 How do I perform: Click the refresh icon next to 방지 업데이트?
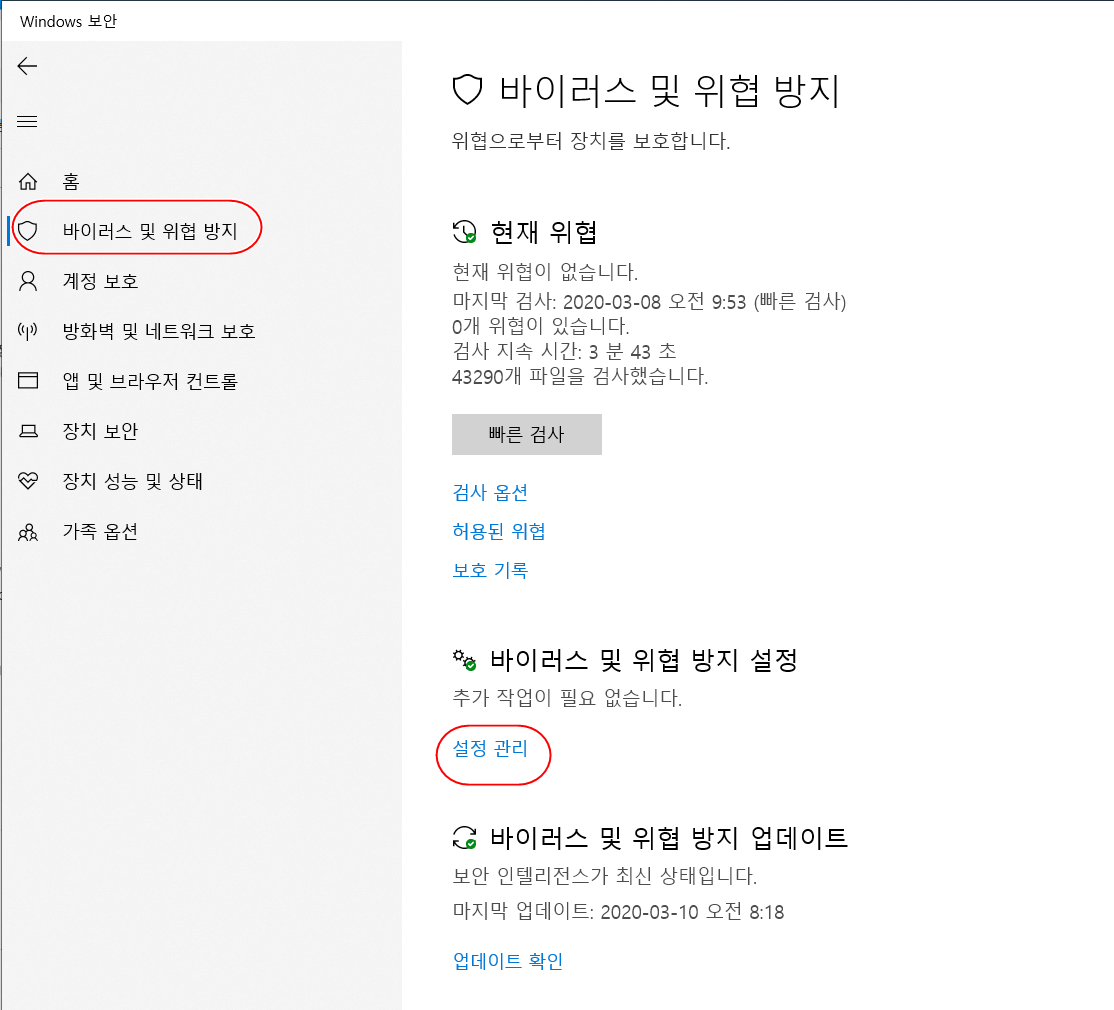465,837
